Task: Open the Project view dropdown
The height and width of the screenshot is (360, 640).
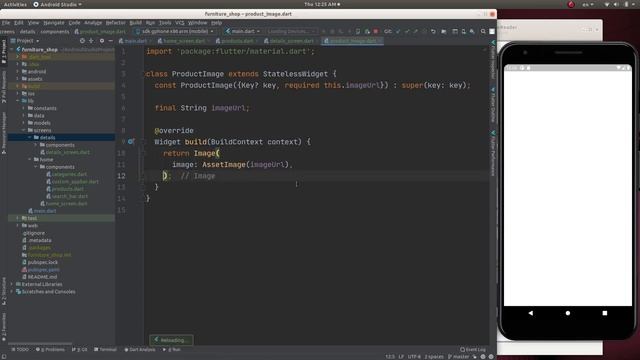Action: point(25,41)
